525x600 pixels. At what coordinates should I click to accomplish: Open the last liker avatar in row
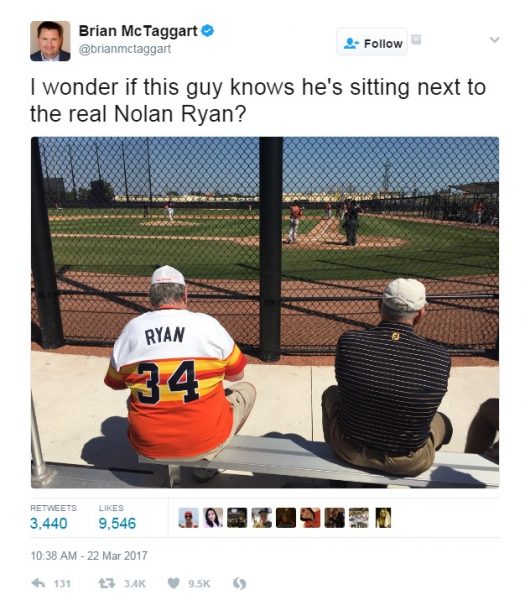(383, 518)
